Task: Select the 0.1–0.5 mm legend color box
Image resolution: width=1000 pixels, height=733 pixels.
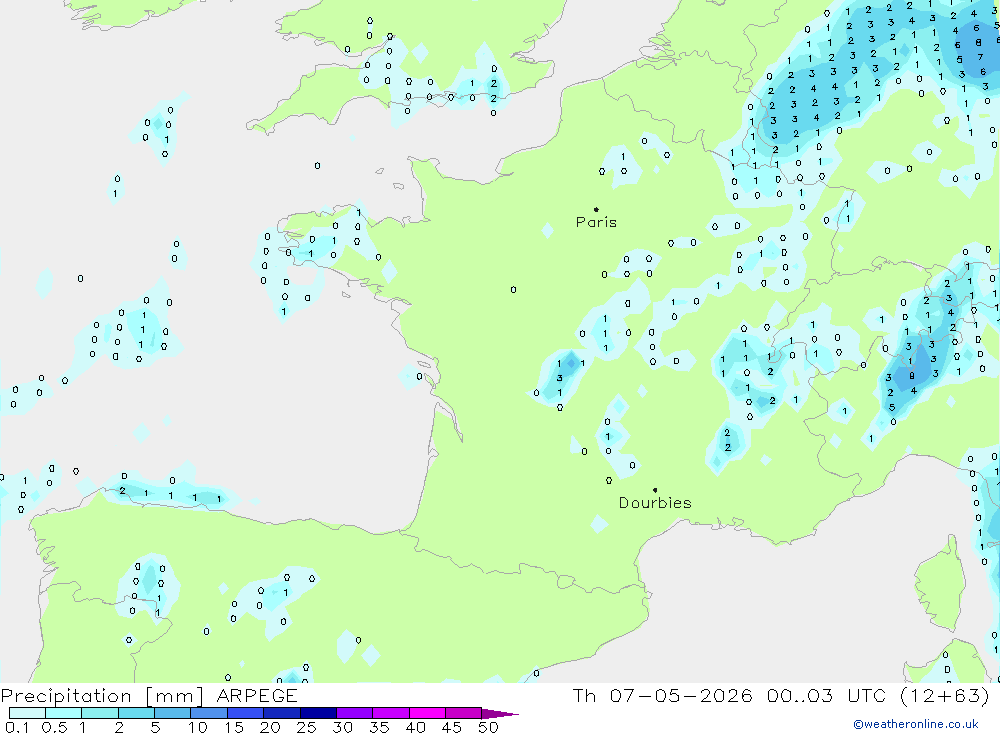Action: pos(27,713)
